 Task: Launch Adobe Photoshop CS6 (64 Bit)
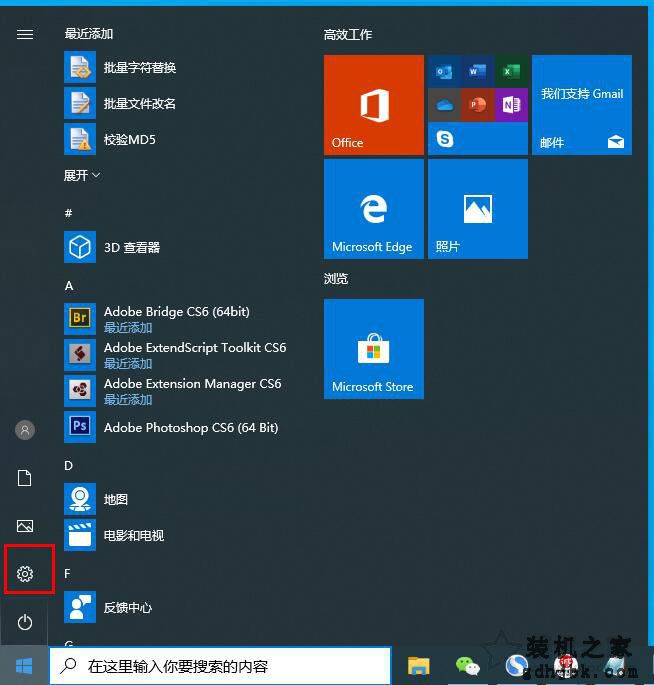tap(171, 427)
